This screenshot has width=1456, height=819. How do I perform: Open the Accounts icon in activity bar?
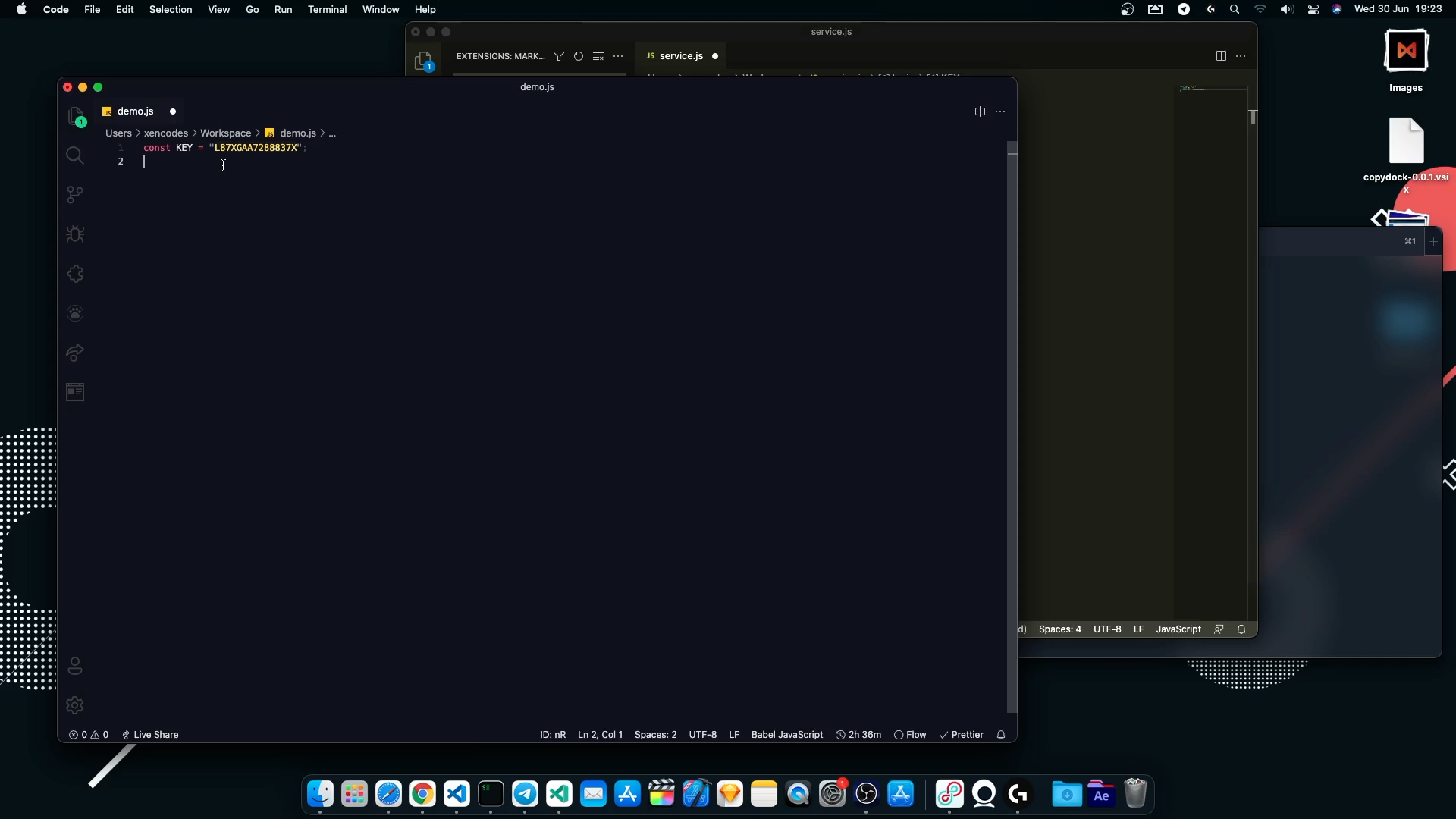[75, 666]
